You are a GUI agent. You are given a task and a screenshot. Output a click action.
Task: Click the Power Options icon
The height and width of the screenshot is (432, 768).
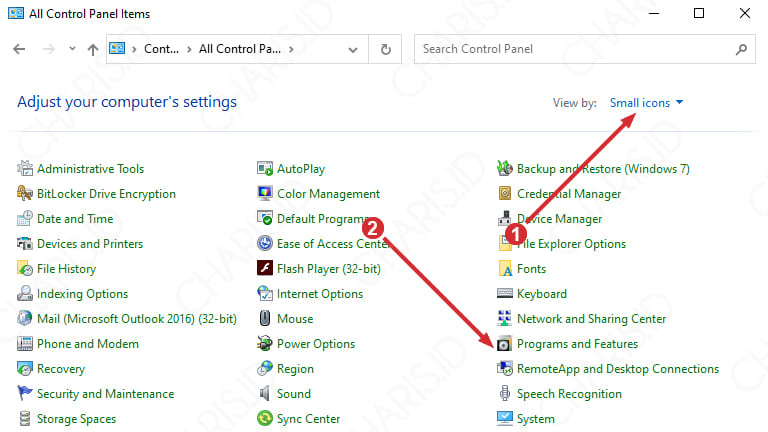click(265, 343)
